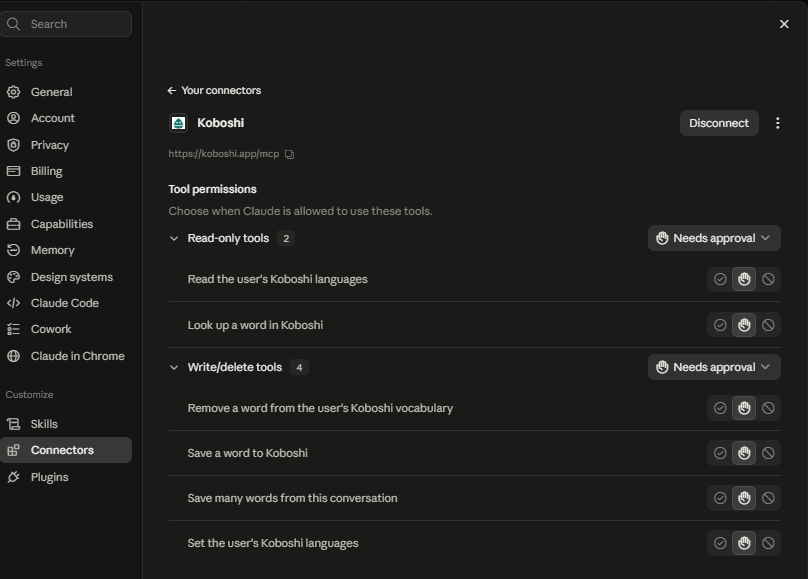Disconnect the Koboshi connector

[719, 123]
